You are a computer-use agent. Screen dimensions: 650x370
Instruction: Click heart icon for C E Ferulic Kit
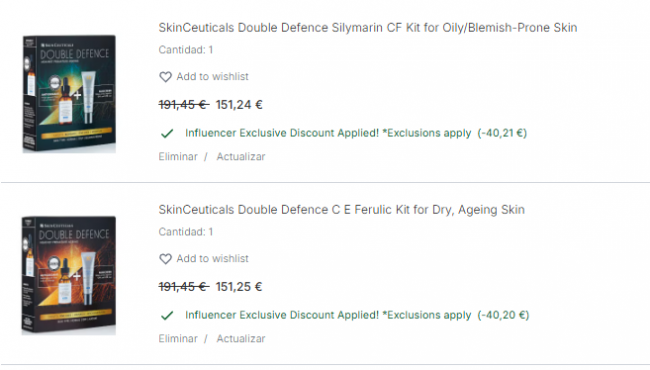pos(165,259)
